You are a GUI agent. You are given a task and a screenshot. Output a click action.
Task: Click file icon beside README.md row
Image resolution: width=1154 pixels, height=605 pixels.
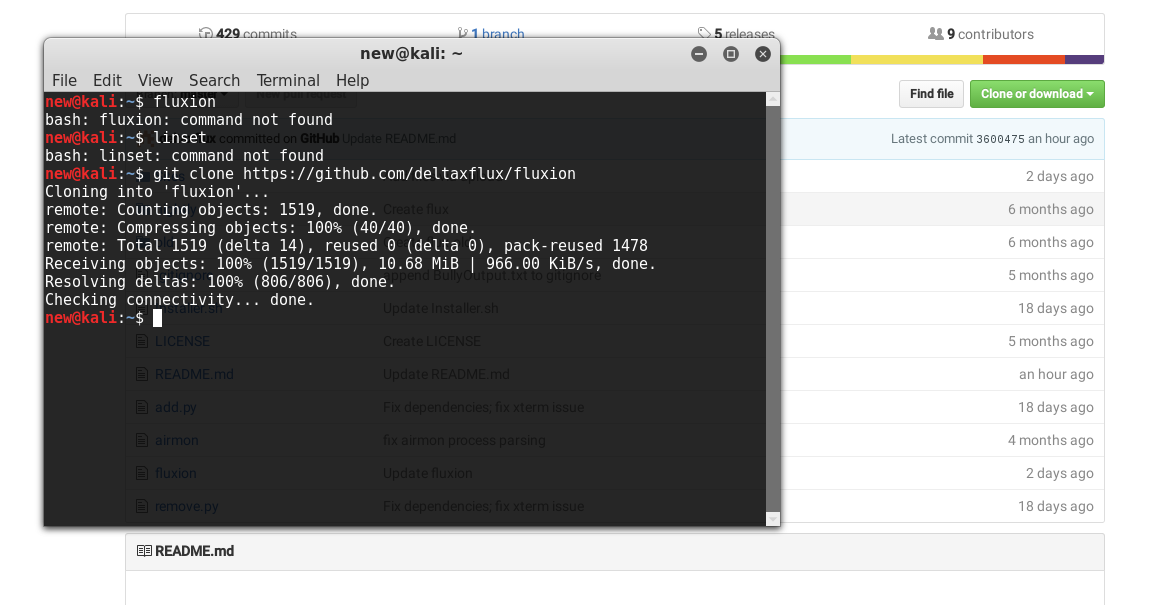142,375
